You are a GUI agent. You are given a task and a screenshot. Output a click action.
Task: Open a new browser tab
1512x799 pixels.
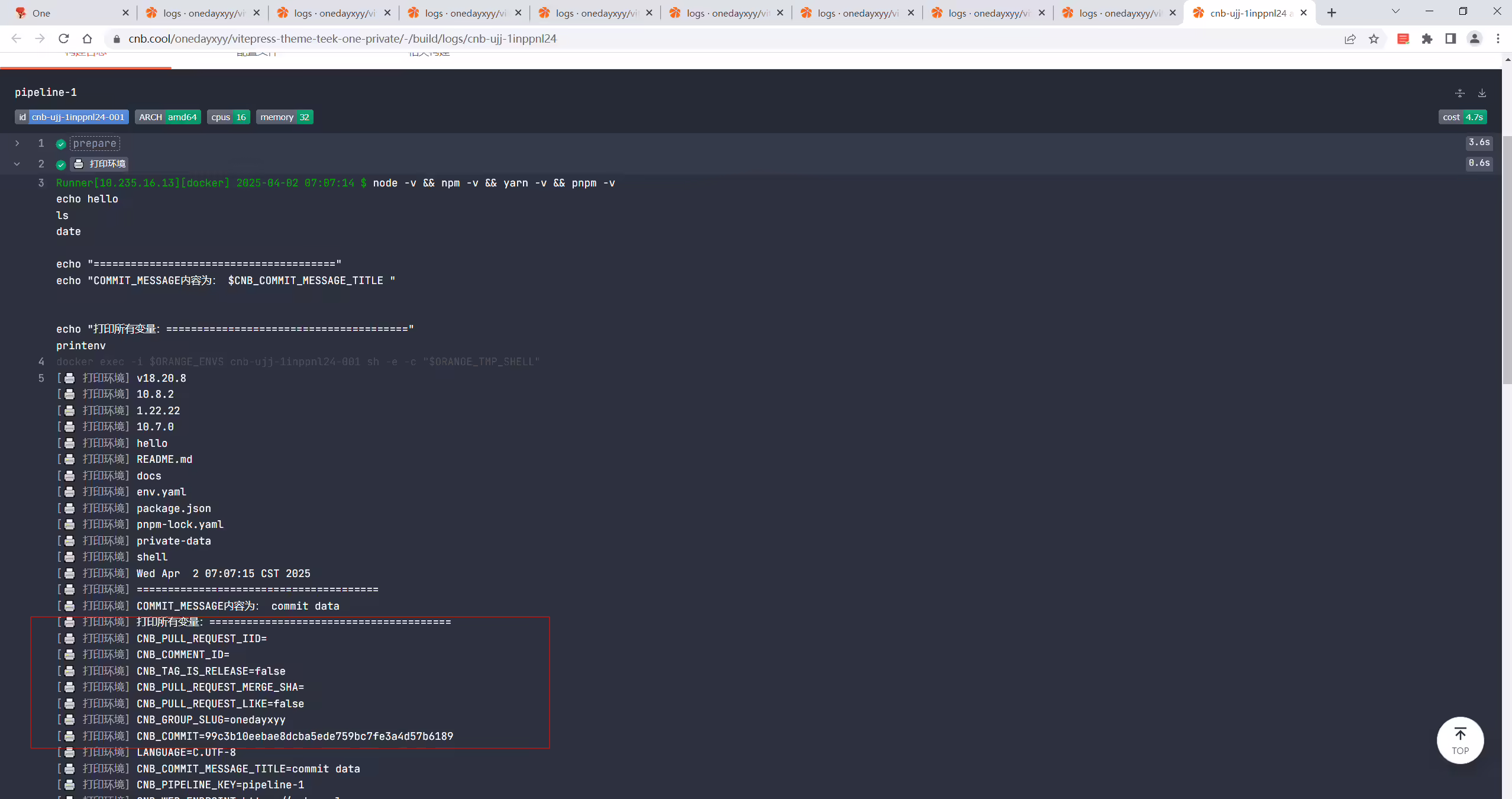1332,12
